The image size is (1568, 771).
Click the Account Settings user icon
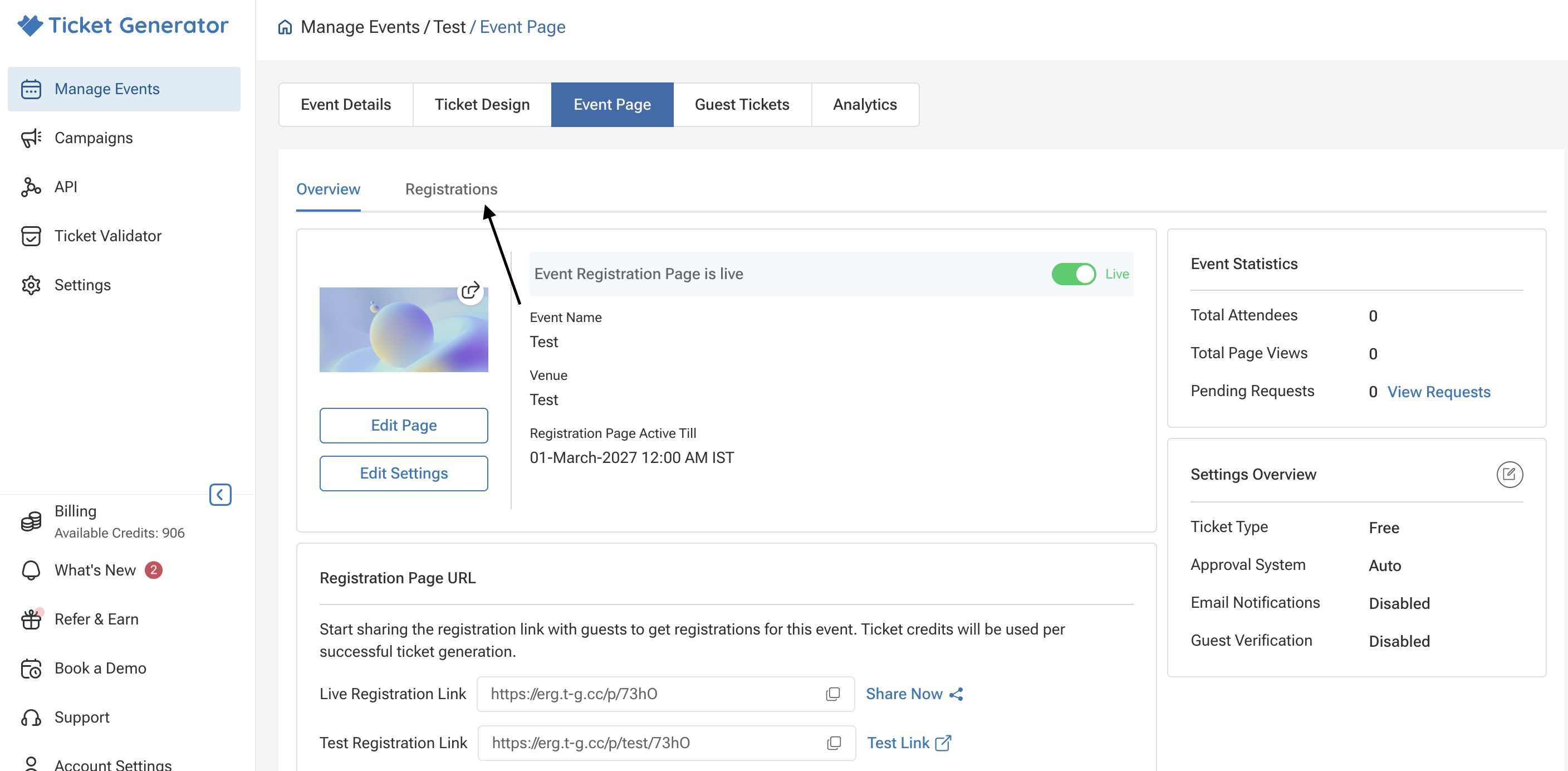coord(31,764)
